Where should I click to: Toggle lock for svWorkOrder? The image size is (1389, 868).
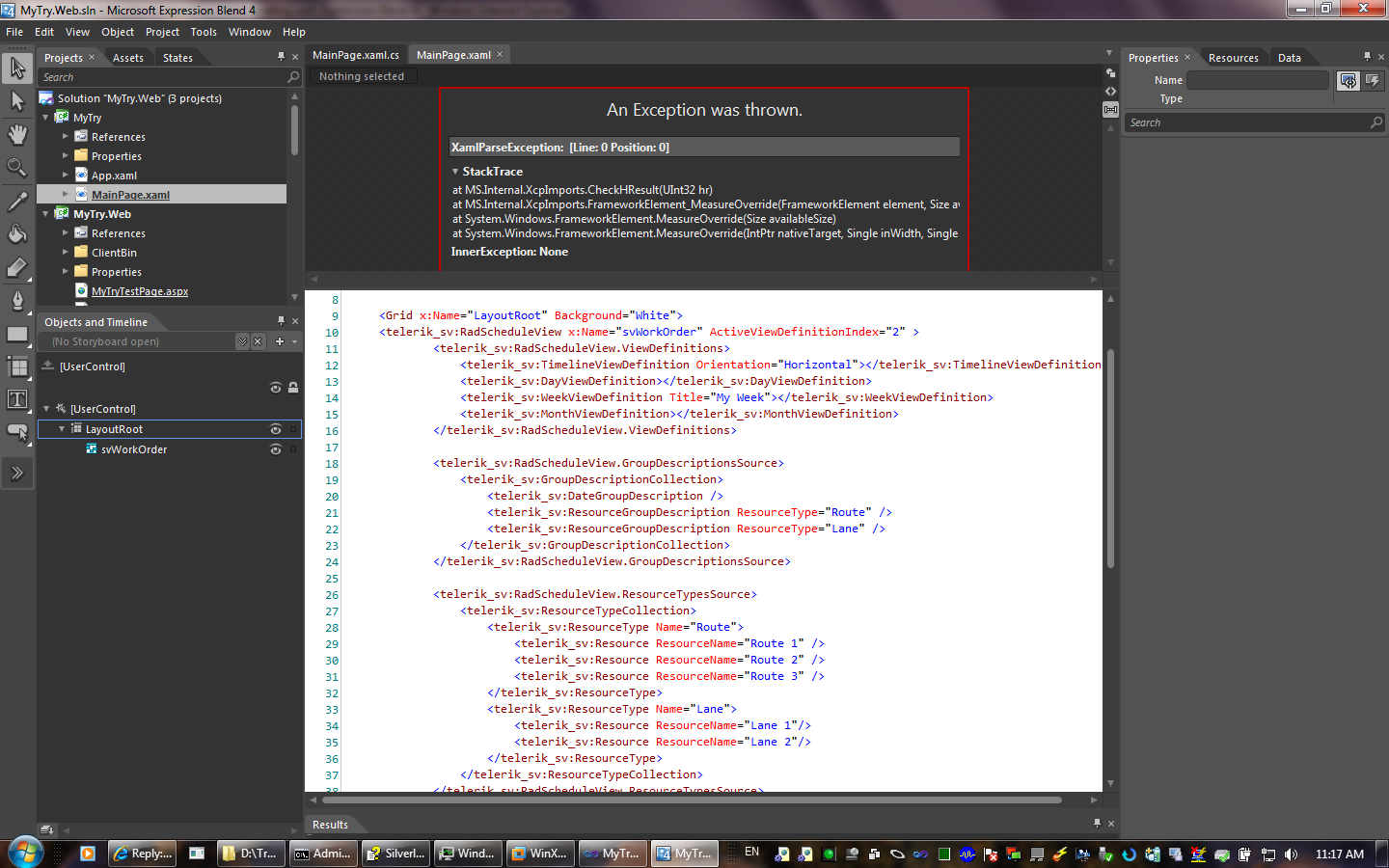point(293,449)
